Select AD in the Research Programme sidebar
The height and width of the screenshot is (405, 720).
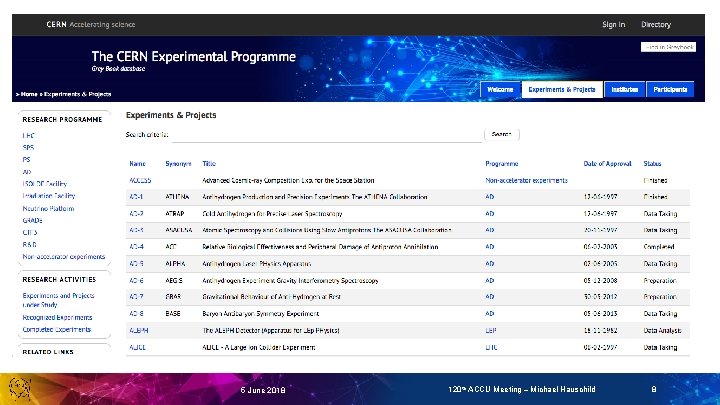27,172
